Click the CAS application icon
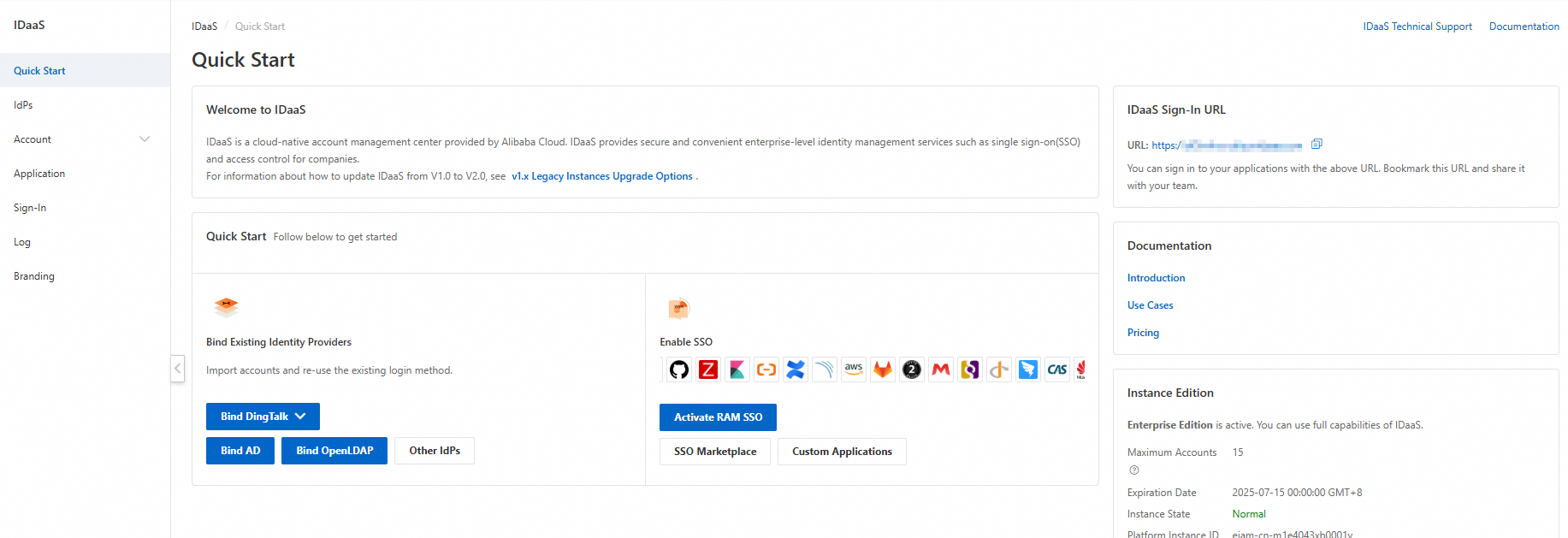The image size is (1568, 538). tap(1057, 370)
